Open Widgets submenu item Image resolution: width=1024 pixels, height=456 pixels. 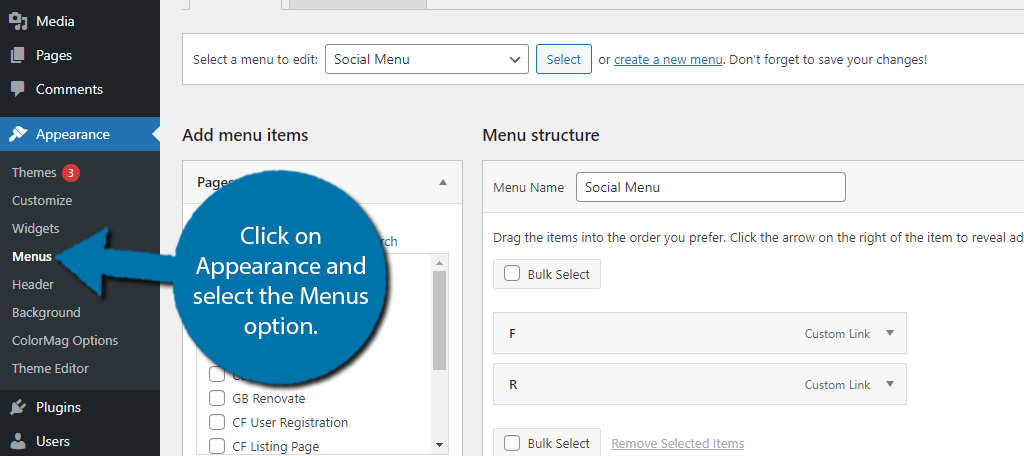click(35, 229)
